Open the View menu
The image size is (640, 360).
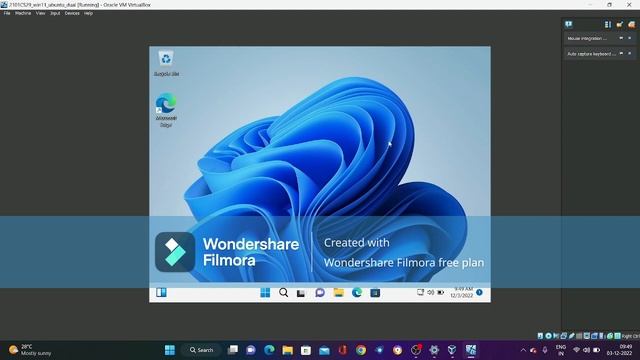tap(40, 13)
